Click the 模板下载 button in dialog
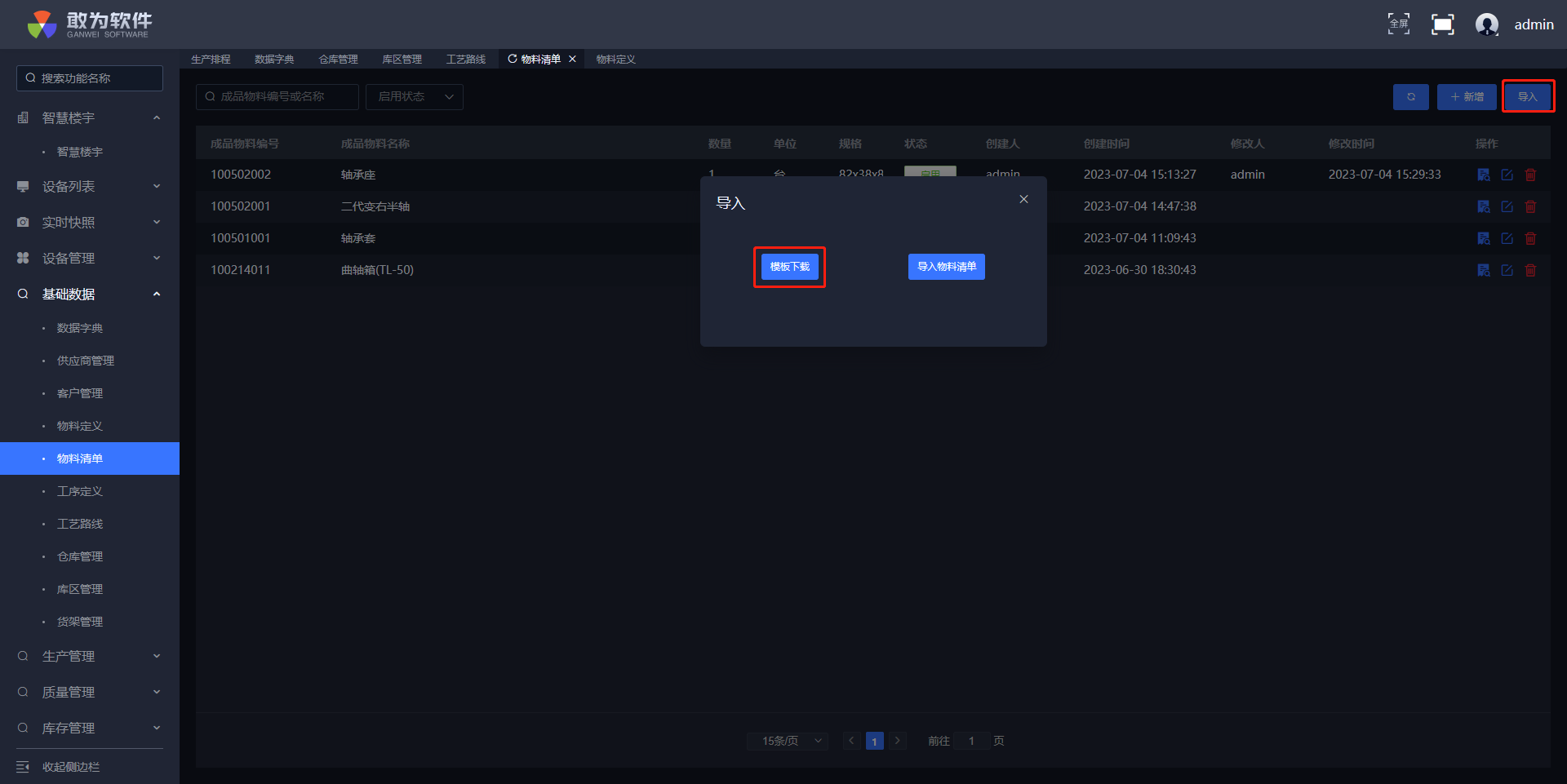1567x784 pixels. 789,267
